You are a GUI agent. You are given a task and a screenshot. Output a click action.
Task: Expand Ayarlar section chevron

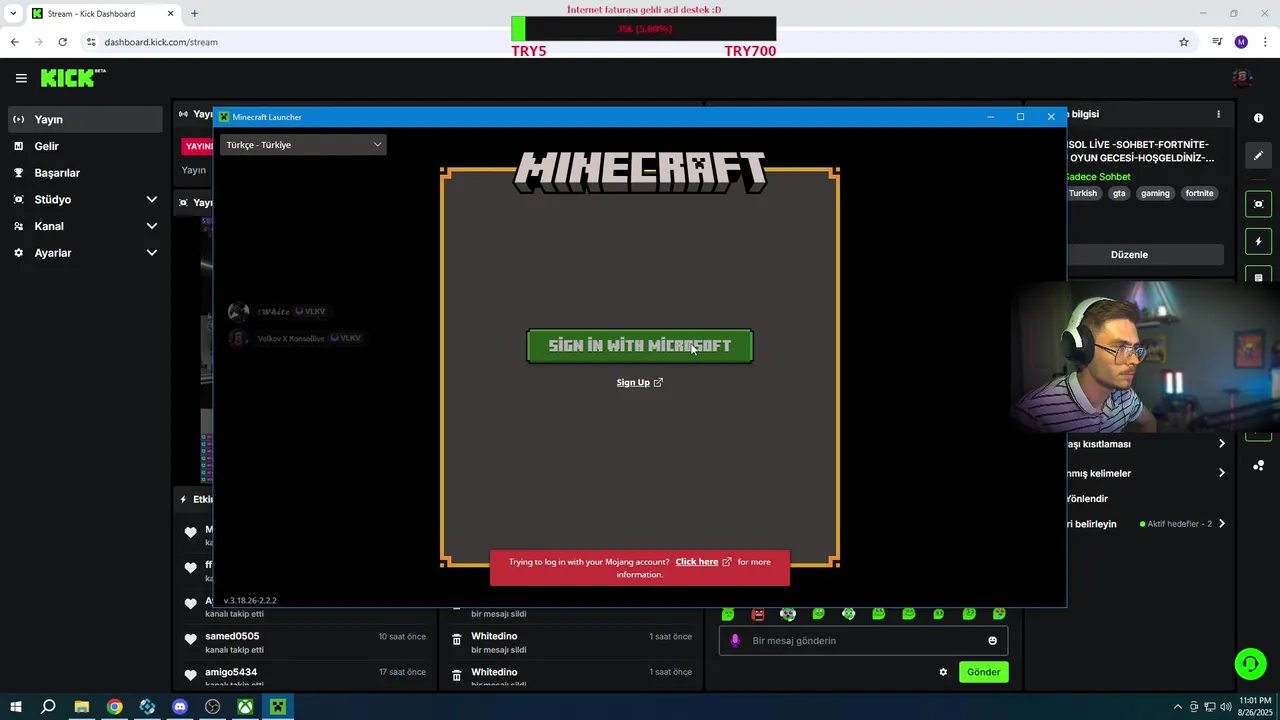(x=152, y=253)
